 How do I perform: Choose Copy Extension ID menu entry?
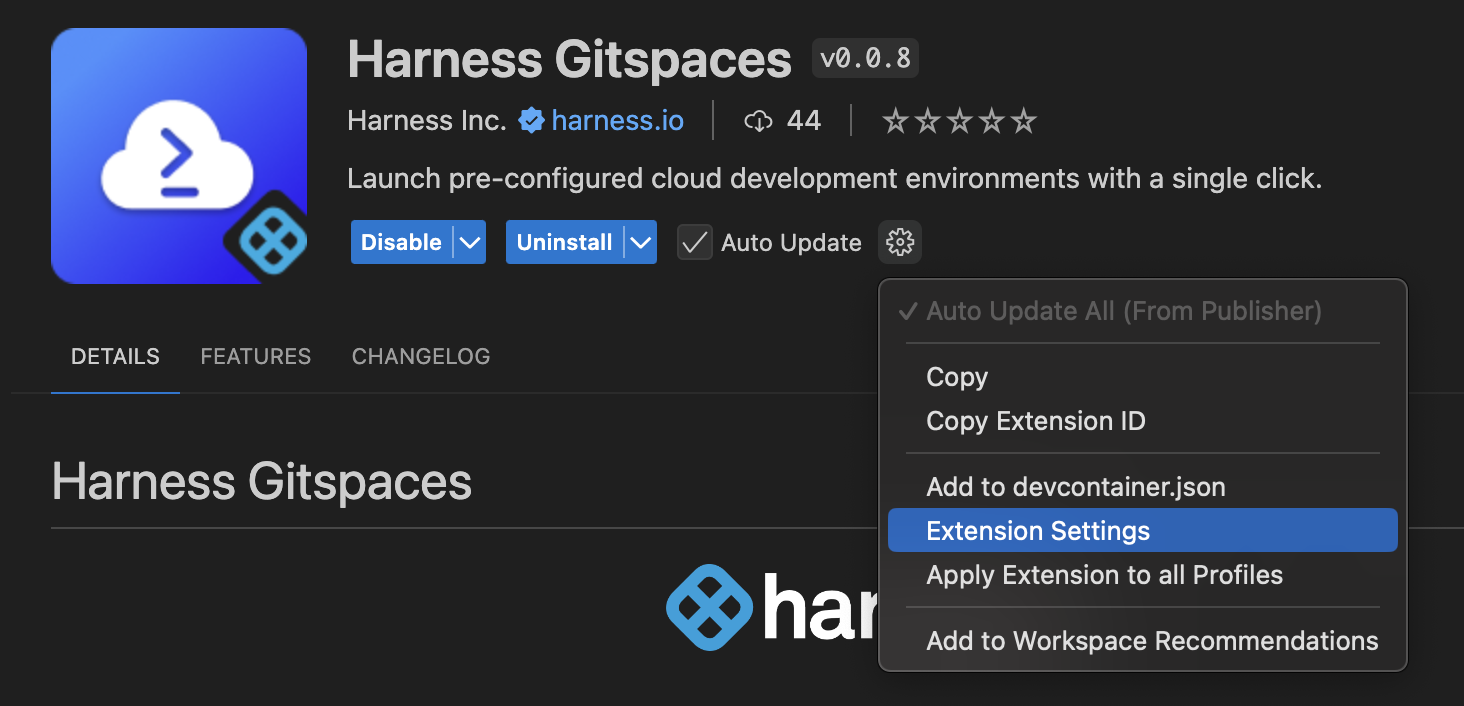(x=1035, y=421)
